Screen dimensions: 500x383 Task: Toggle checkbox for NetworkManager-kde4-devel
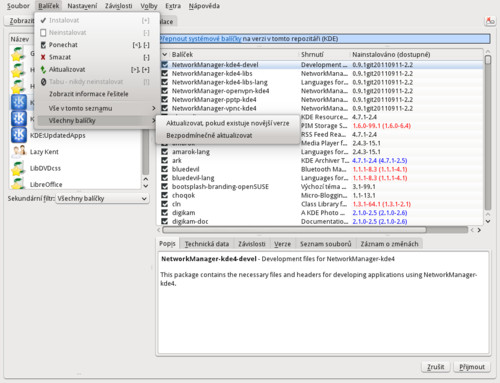(165, 65)
